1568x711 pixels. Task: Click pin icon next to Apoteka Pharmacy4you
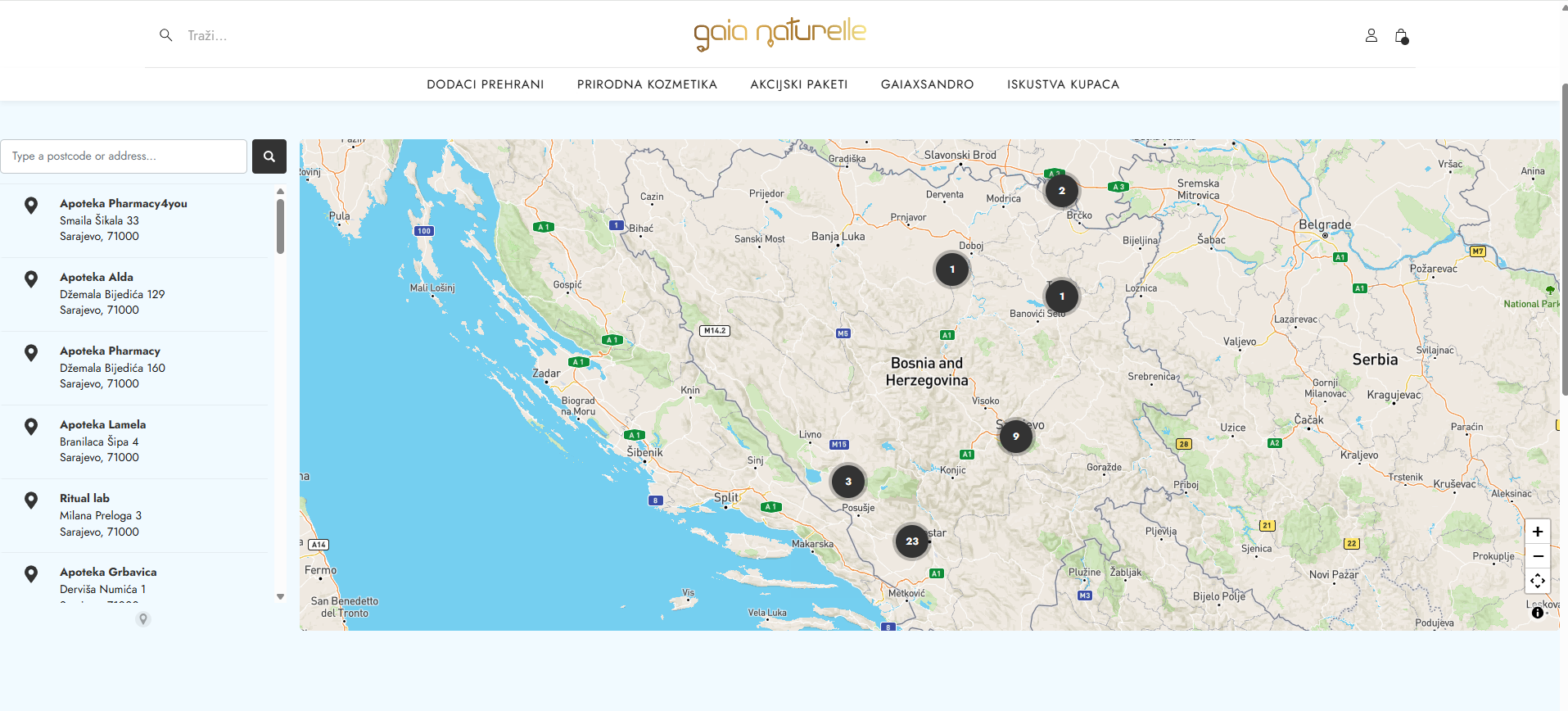(x=31, y=206)
